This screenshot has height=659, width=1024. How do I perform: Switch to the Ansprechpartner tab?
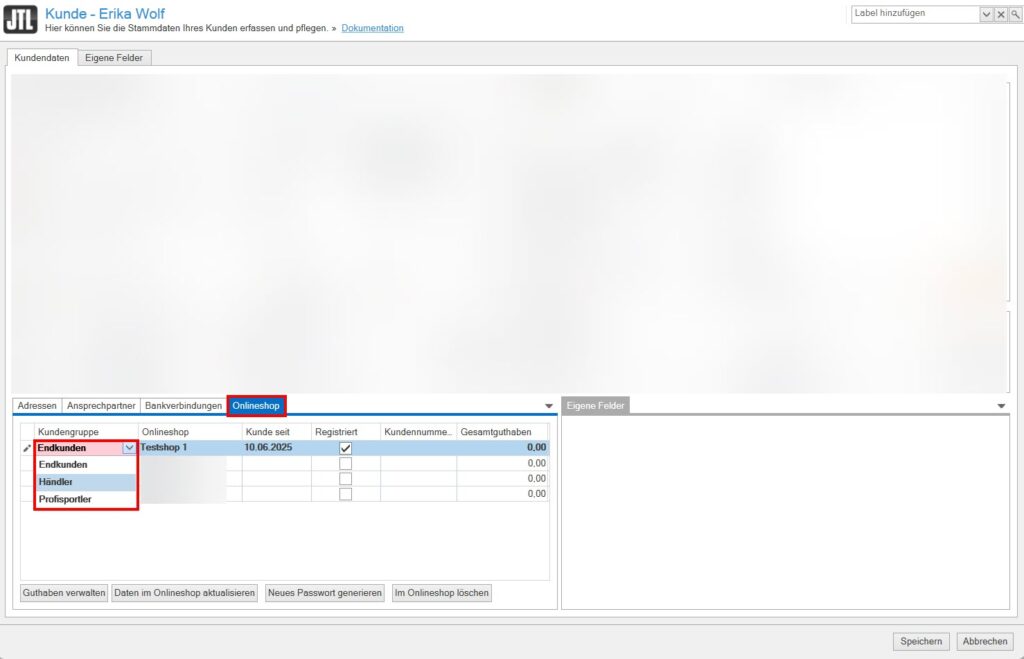(100, 406)
